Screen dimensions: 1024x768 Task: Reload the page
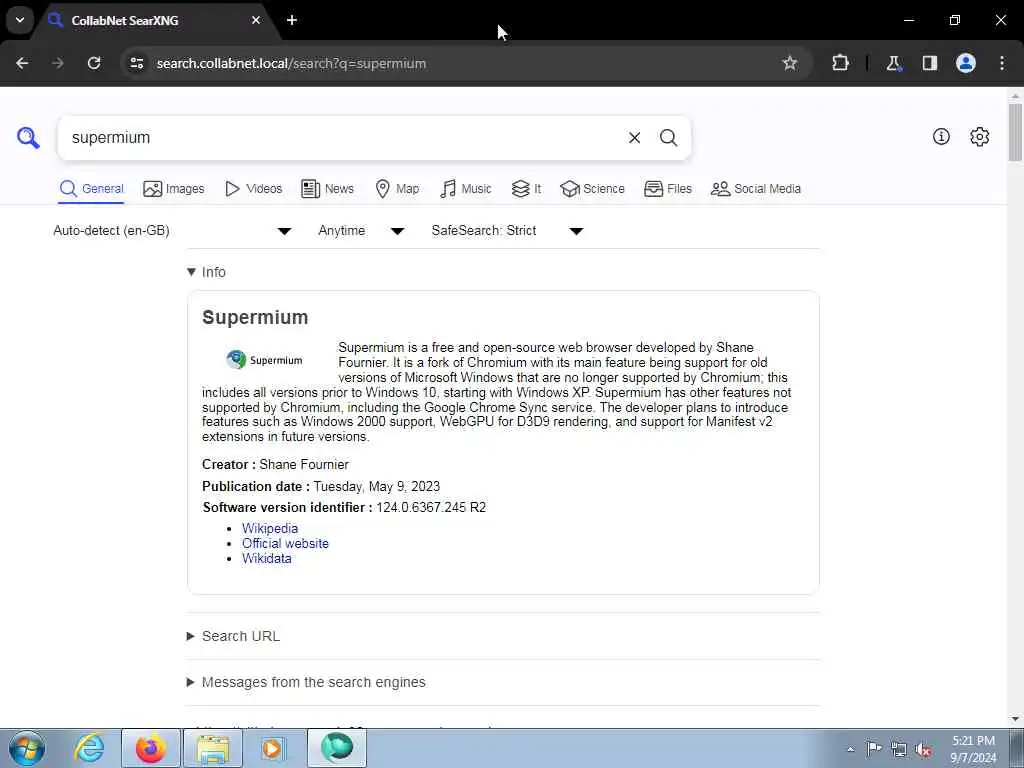click(x=94, y=63)
